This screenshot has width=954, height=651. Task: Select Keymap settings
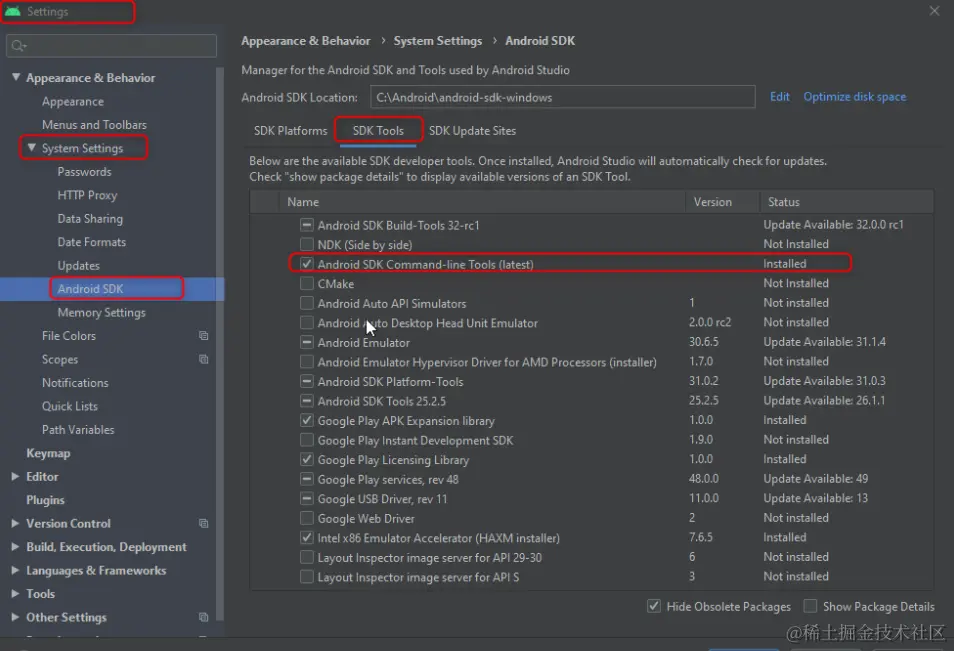click(x=48, y=453)
